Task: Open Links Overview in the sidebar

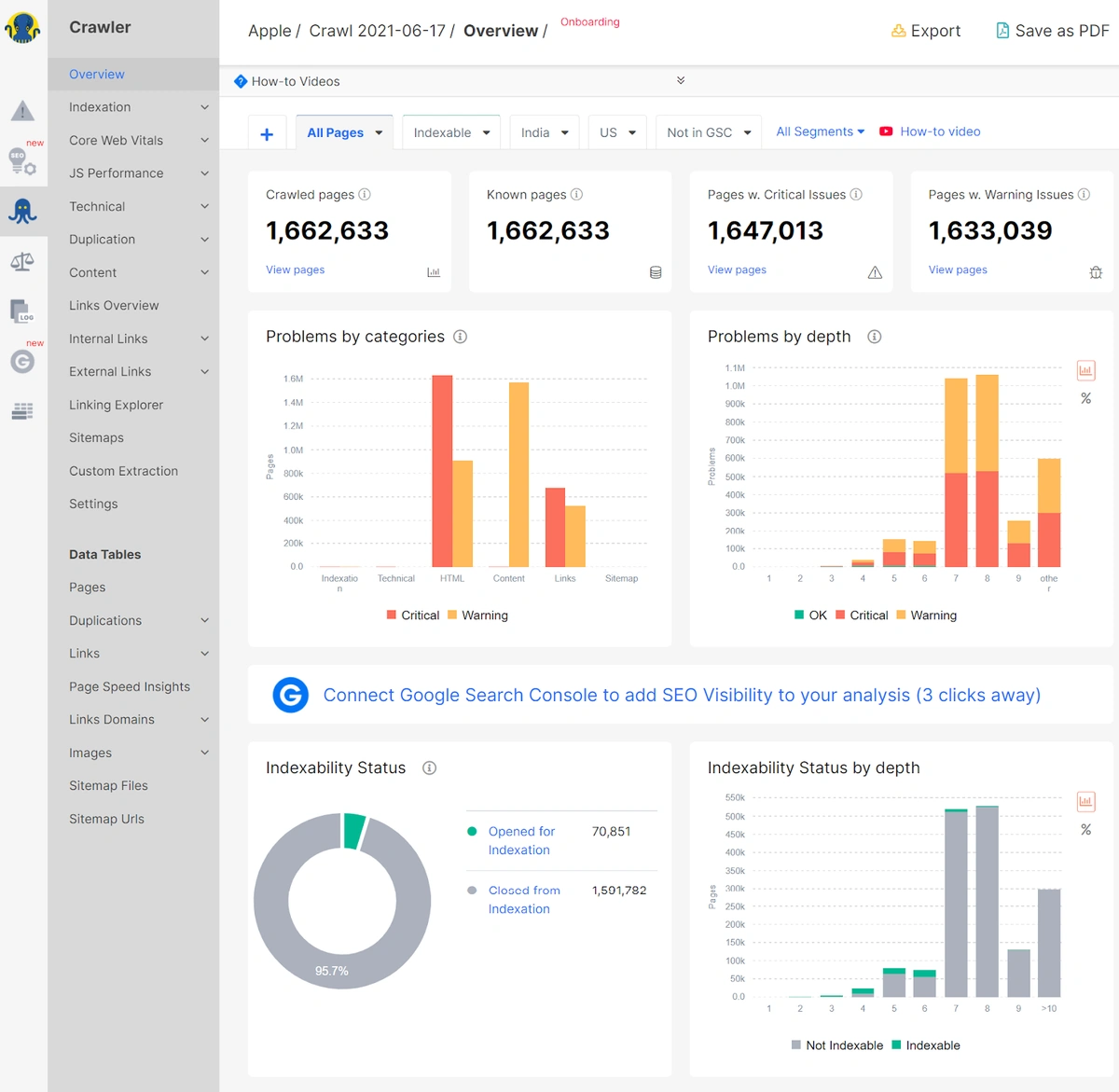Action: click(x=114, y=306)
